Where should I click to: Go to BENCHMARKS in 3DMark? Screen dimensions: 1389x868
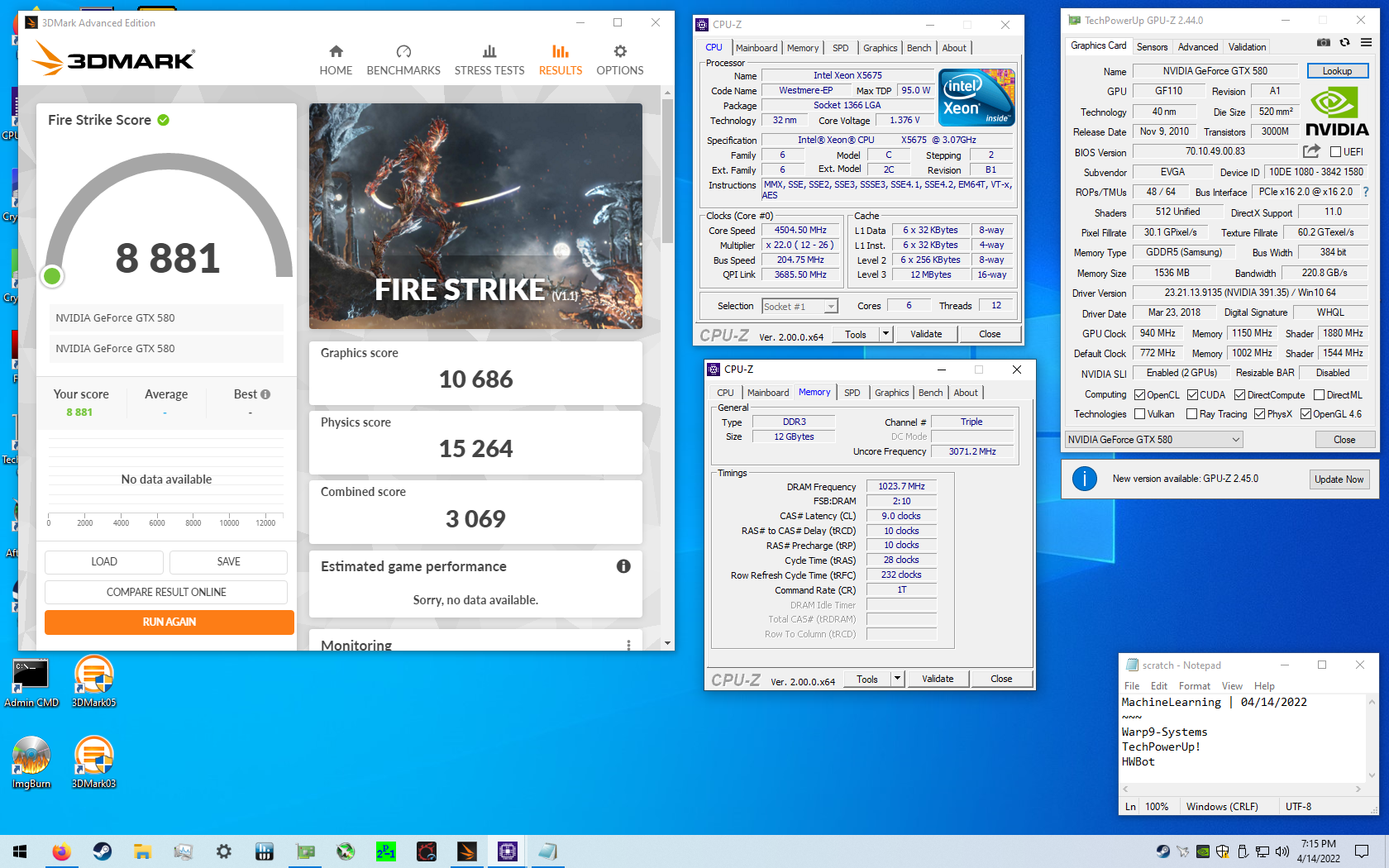[403, 60]
